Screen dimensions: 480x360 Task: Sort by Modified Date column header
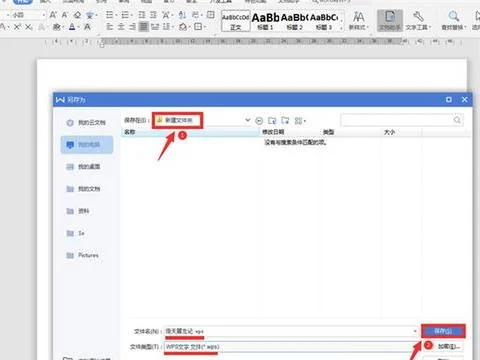[290, 132]
